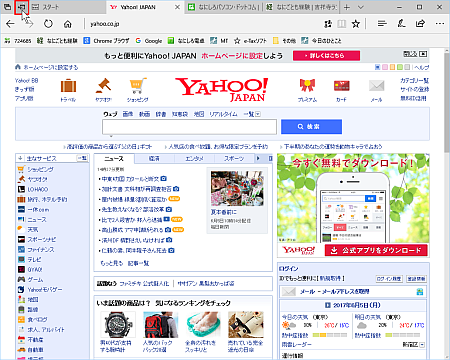Open the tabs you've set aside panel

click(x=7, y=7)
